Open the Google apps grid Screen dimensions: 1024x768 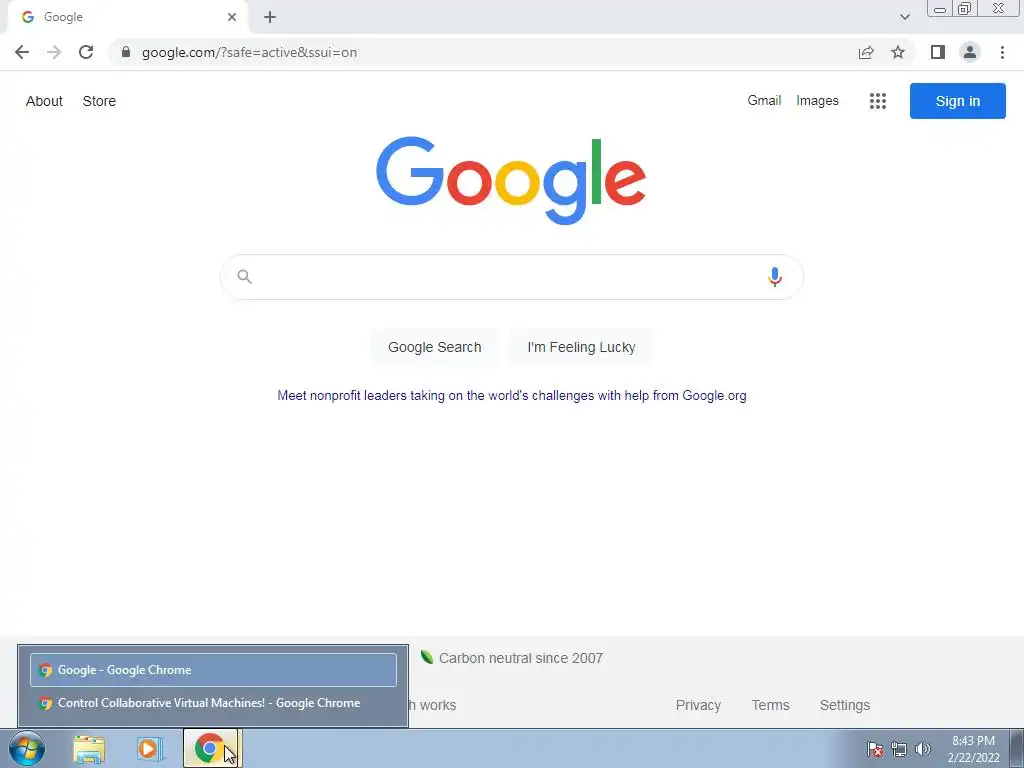pos(878,101)
